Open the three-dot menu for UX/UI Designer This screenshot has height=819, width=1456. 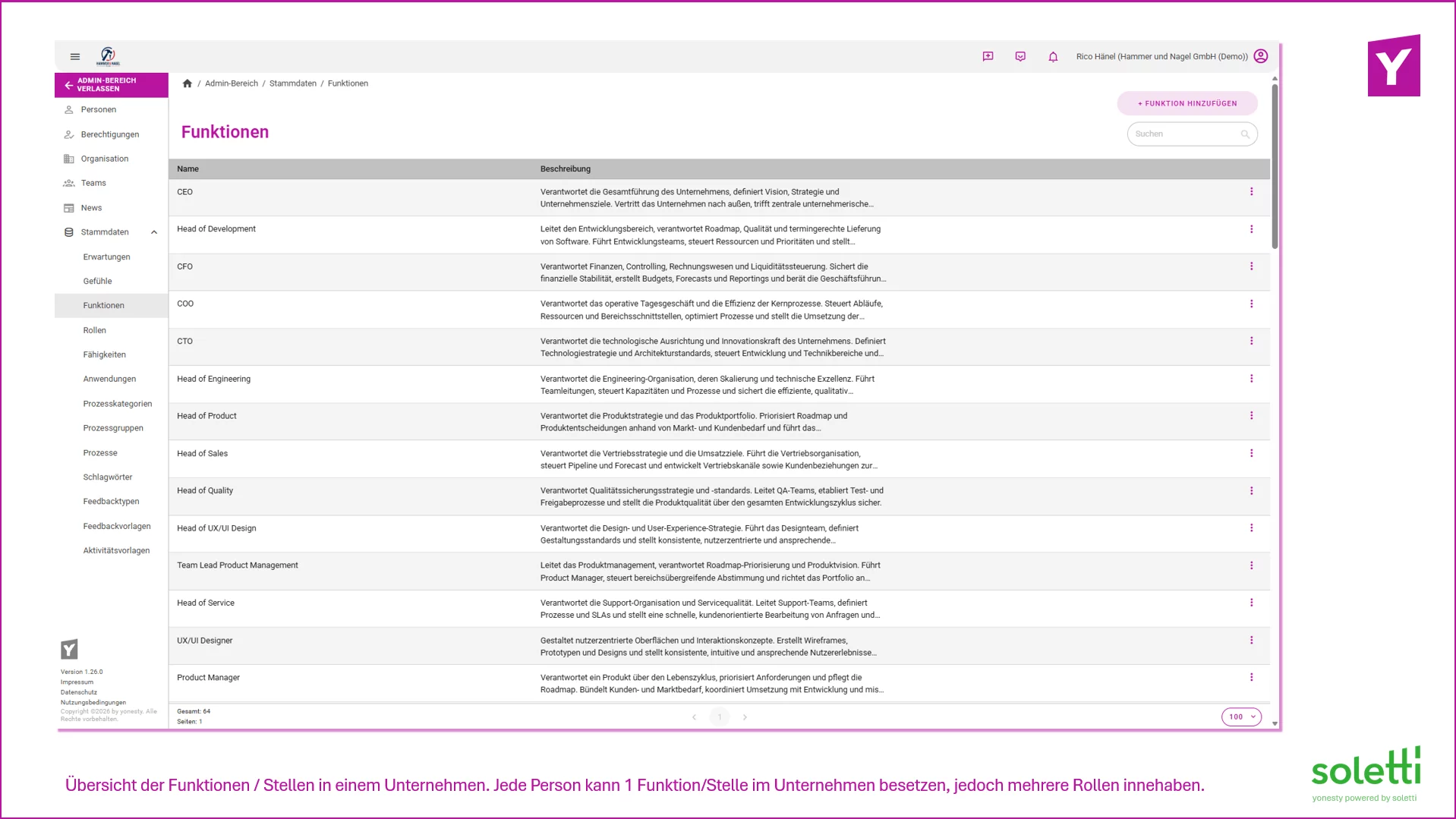click(x=1251, y=641)
